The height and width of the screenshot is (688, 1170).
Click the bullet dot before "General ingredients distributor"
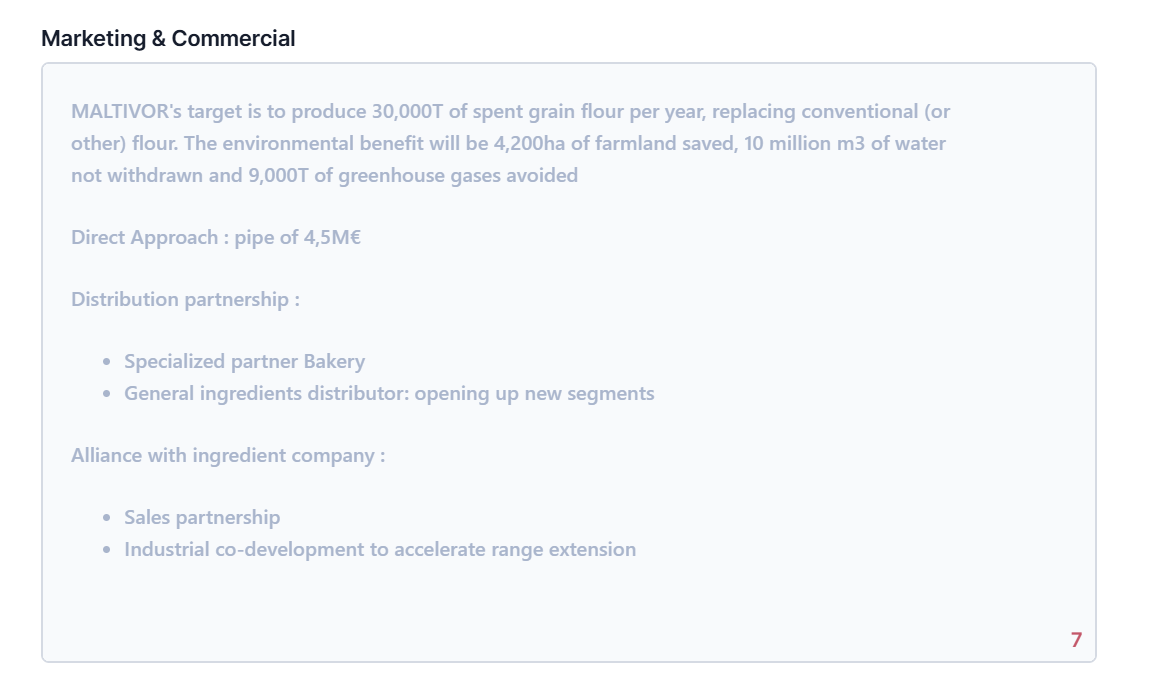click(107, 395)
